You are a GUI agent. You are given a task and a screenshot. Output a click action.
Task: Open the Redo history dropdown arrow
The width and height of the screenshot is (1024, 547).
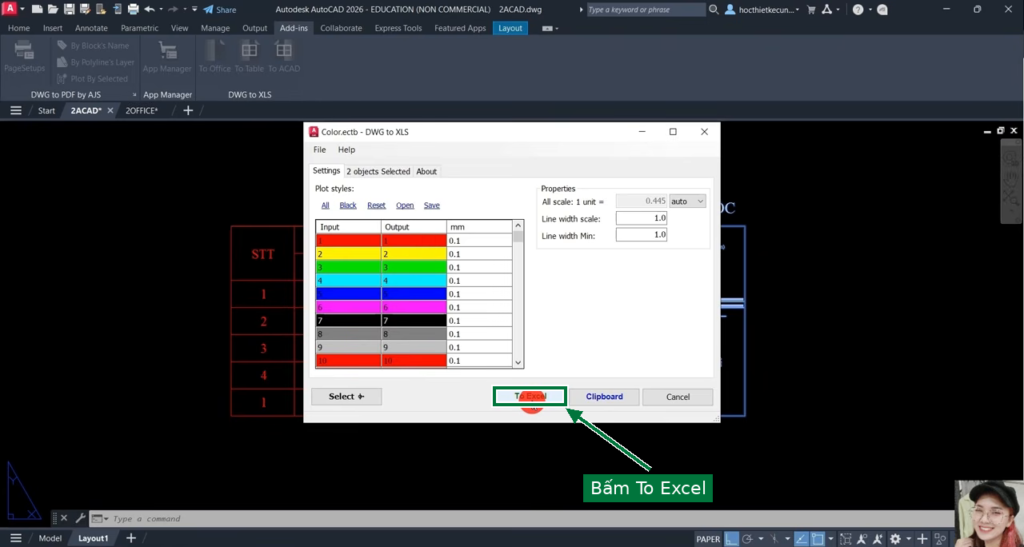pos(184,9)
